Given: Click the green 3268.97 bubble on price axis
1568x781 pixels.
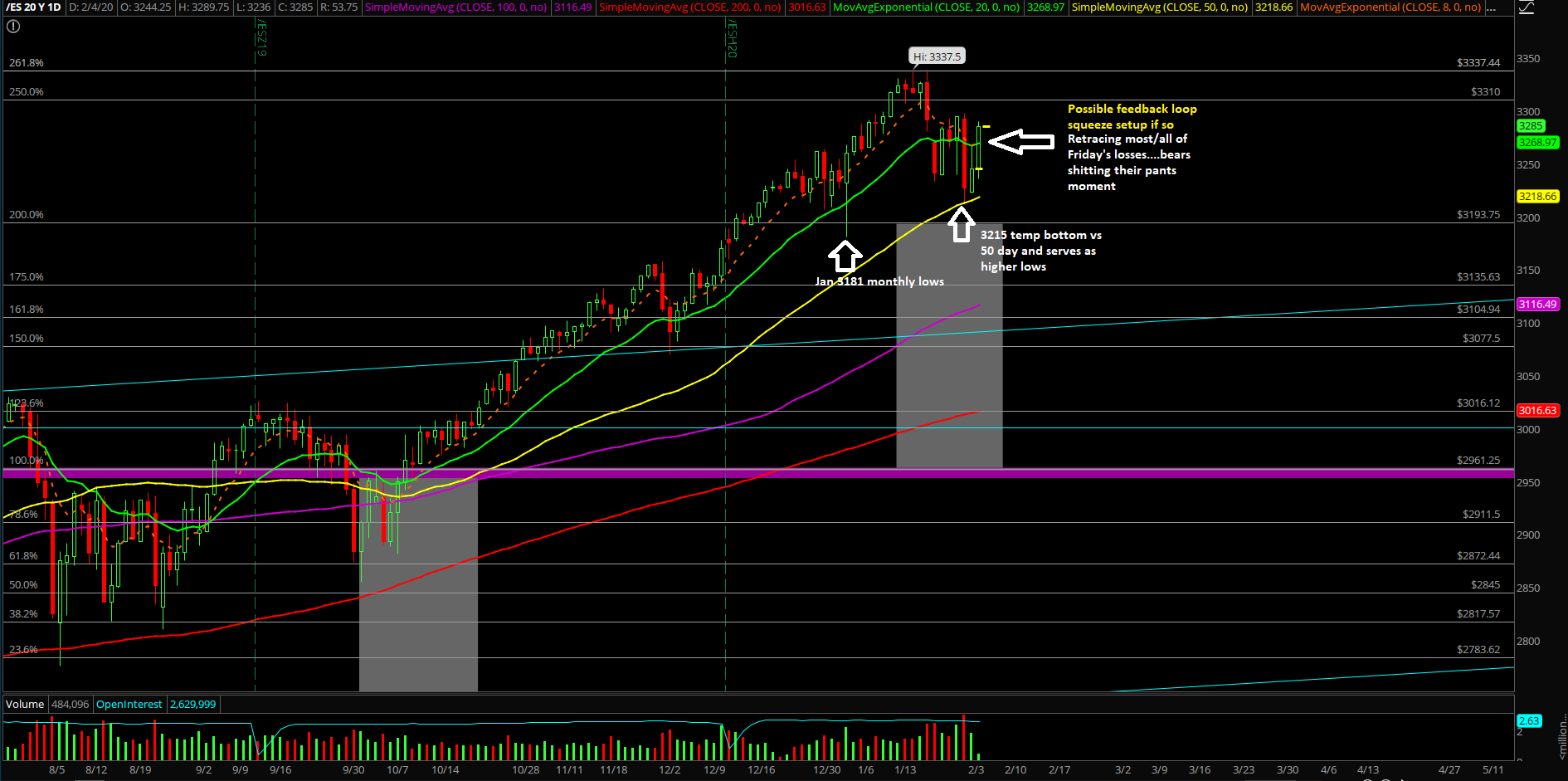Looking at the screenshot, I should point(1537,143).
